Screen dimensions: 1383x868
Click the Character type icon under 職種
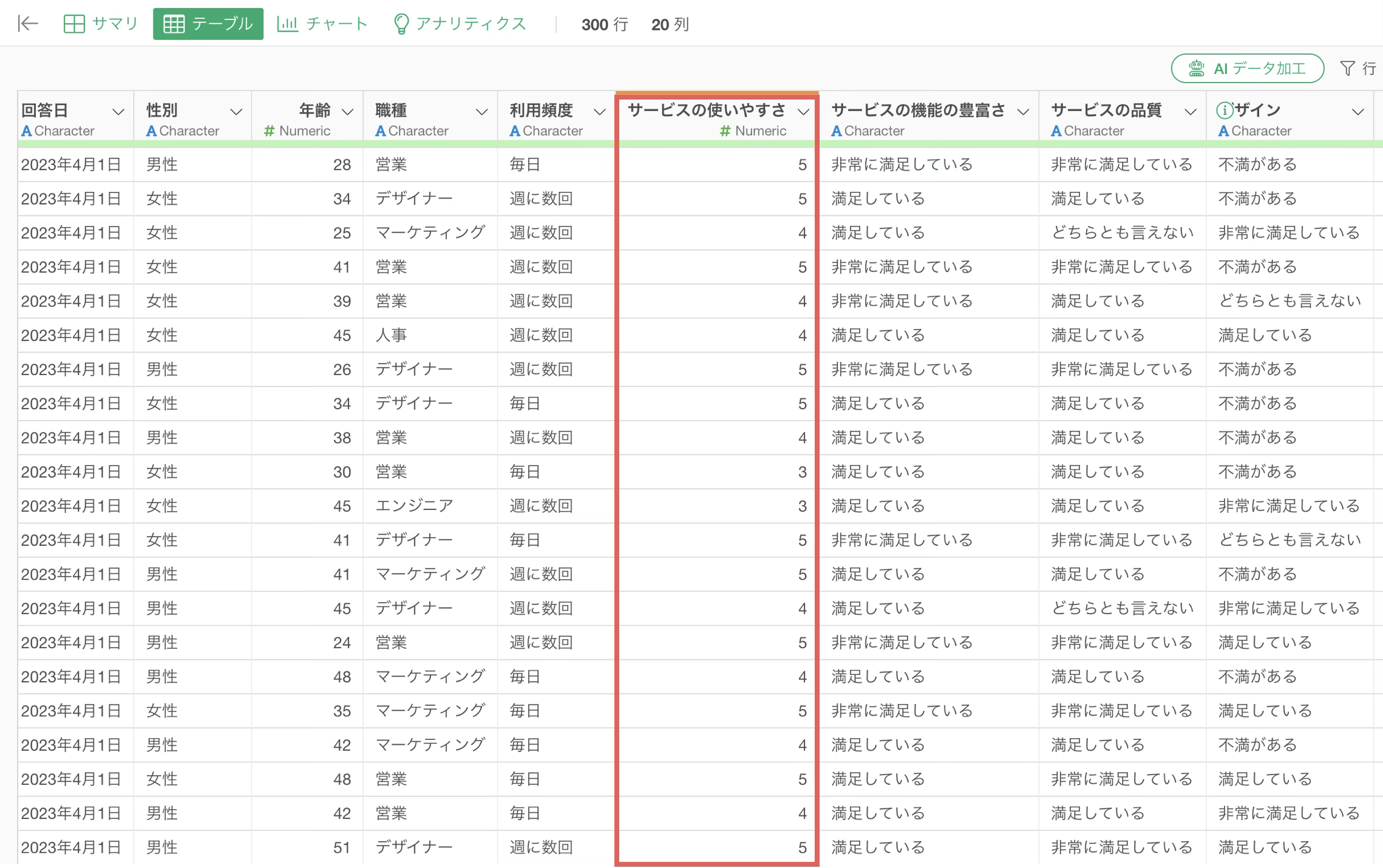tap(380, 131)
